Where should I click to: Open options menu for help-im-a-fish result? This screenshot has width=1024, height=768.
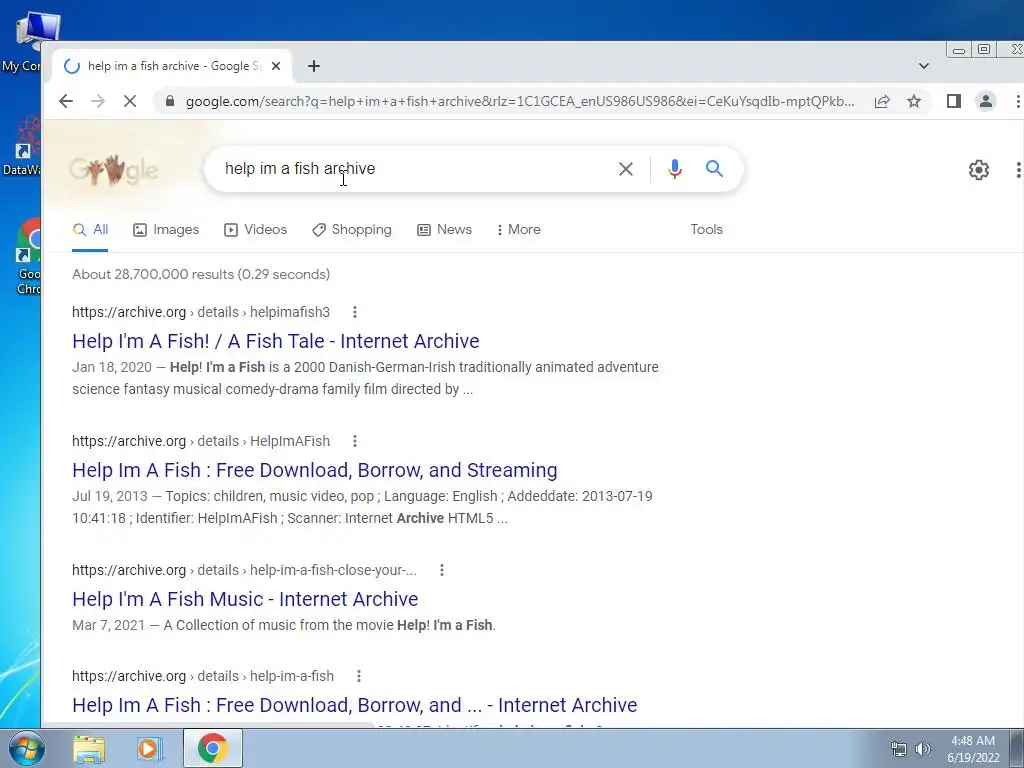click(x=359, y=676)
